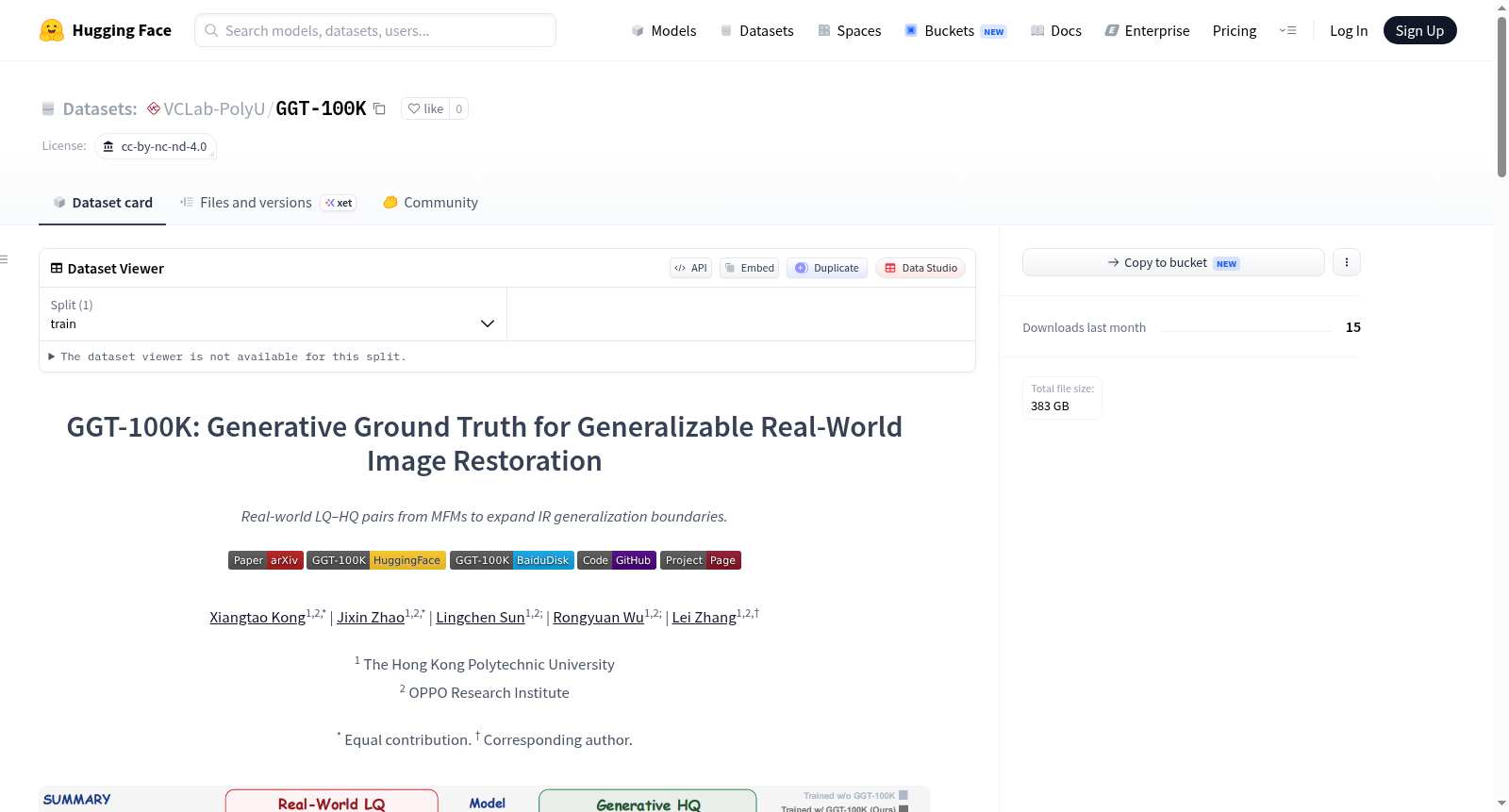The image size is (1509, 812).
Task: Open author Lei Zhang link
Action: tap(704, 618)
